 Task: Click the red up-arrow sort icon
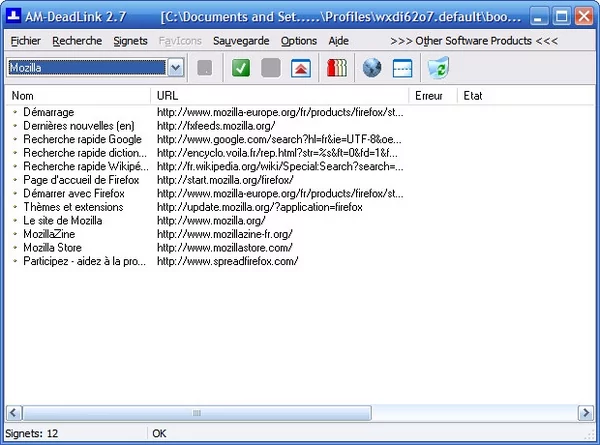click(300, 68)
